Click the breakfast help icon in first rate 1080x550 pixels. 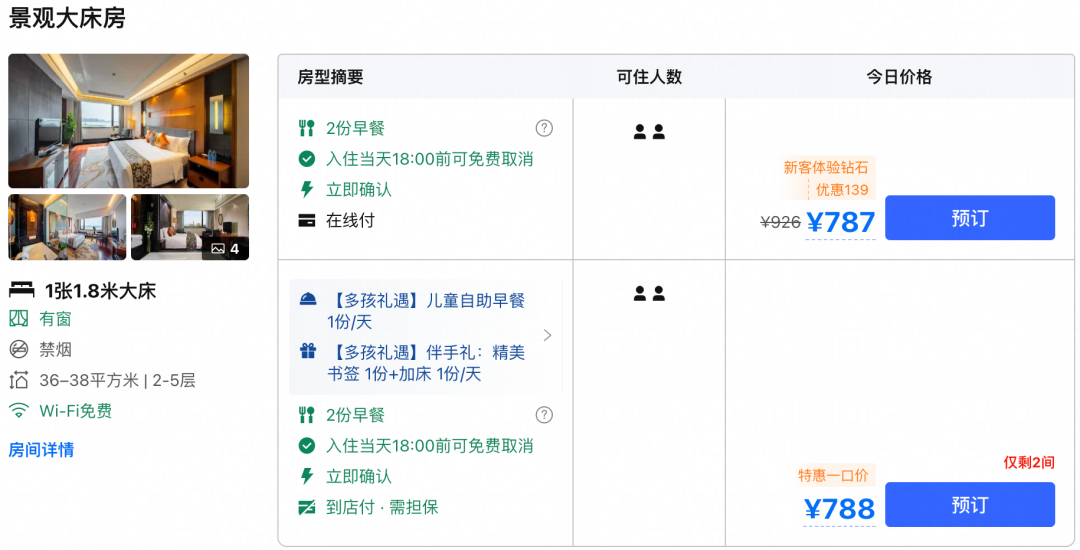[x=544, y=128]
